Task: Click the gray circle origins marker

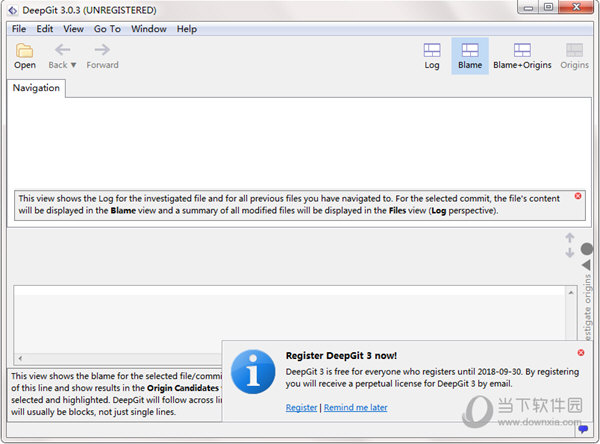Action: pos(587,249)
